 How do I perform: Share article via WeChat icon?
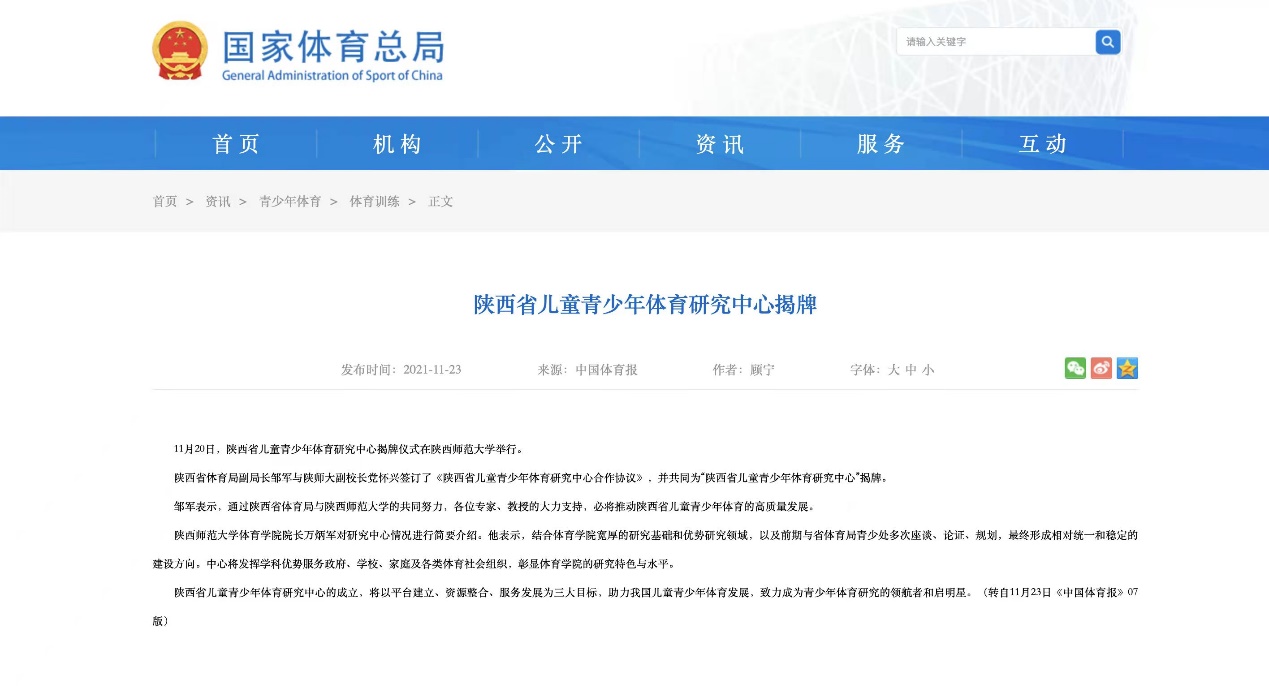click(x=1075, y=368)
